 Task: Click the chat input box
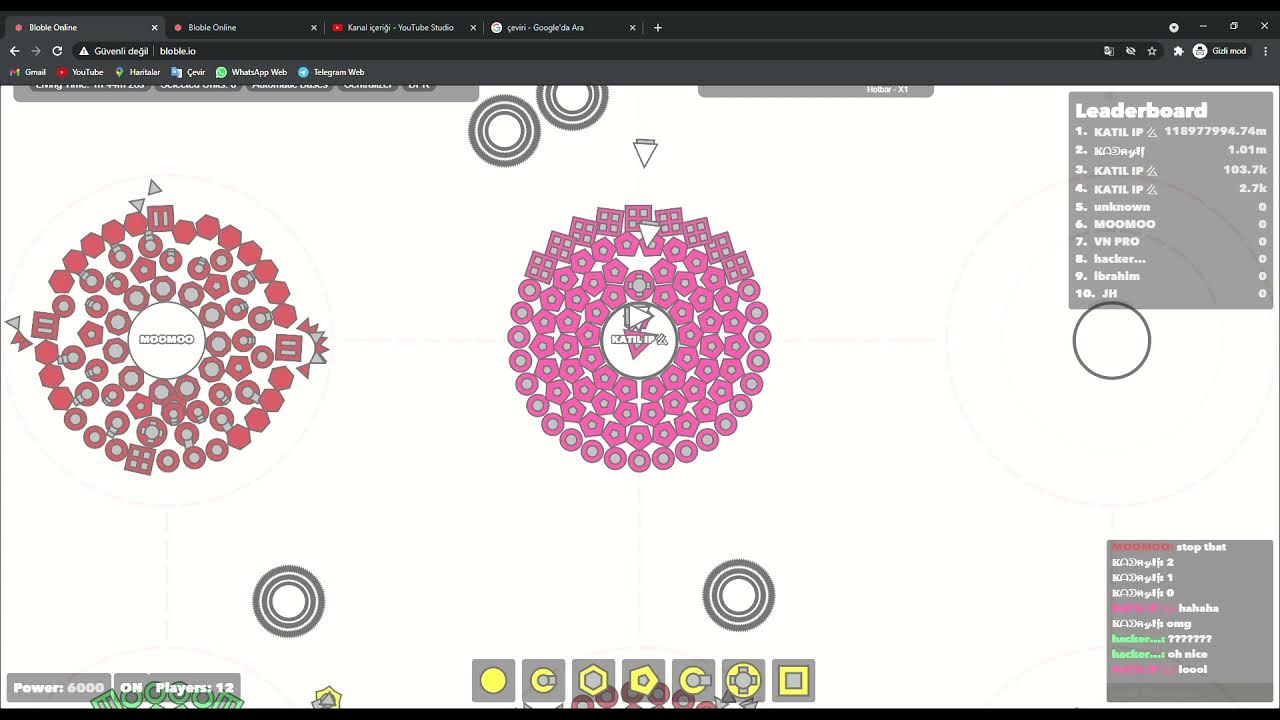click(x=1190, y=692)
